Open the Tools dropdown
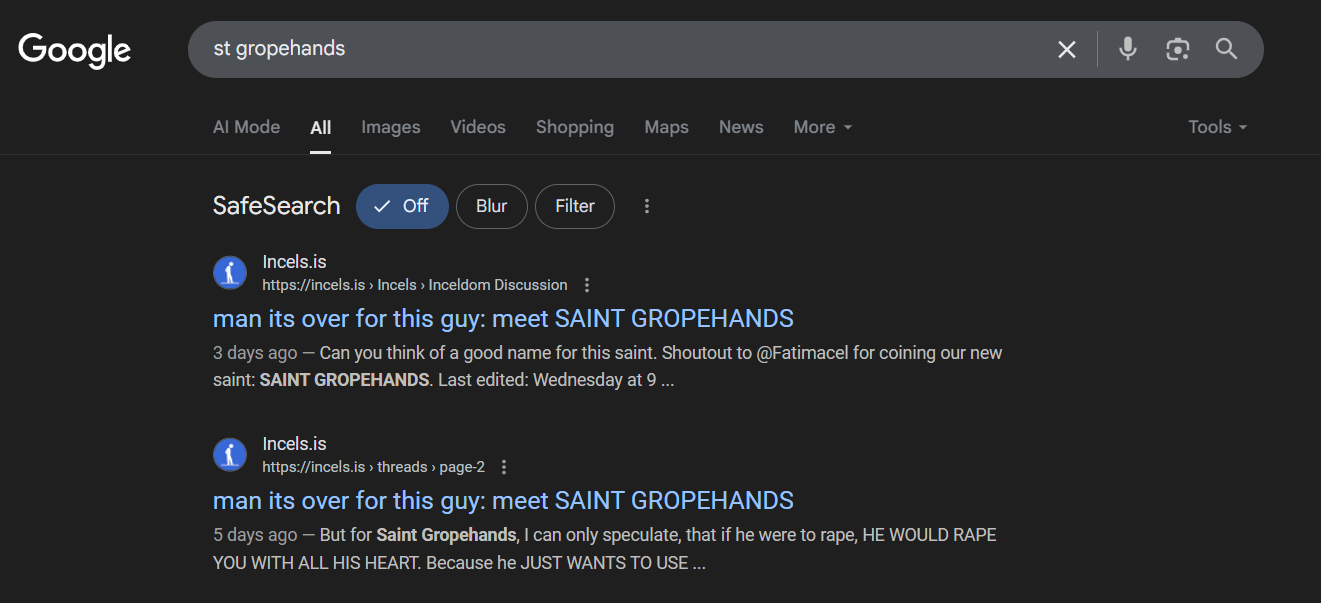 [x=1218, y=127]
